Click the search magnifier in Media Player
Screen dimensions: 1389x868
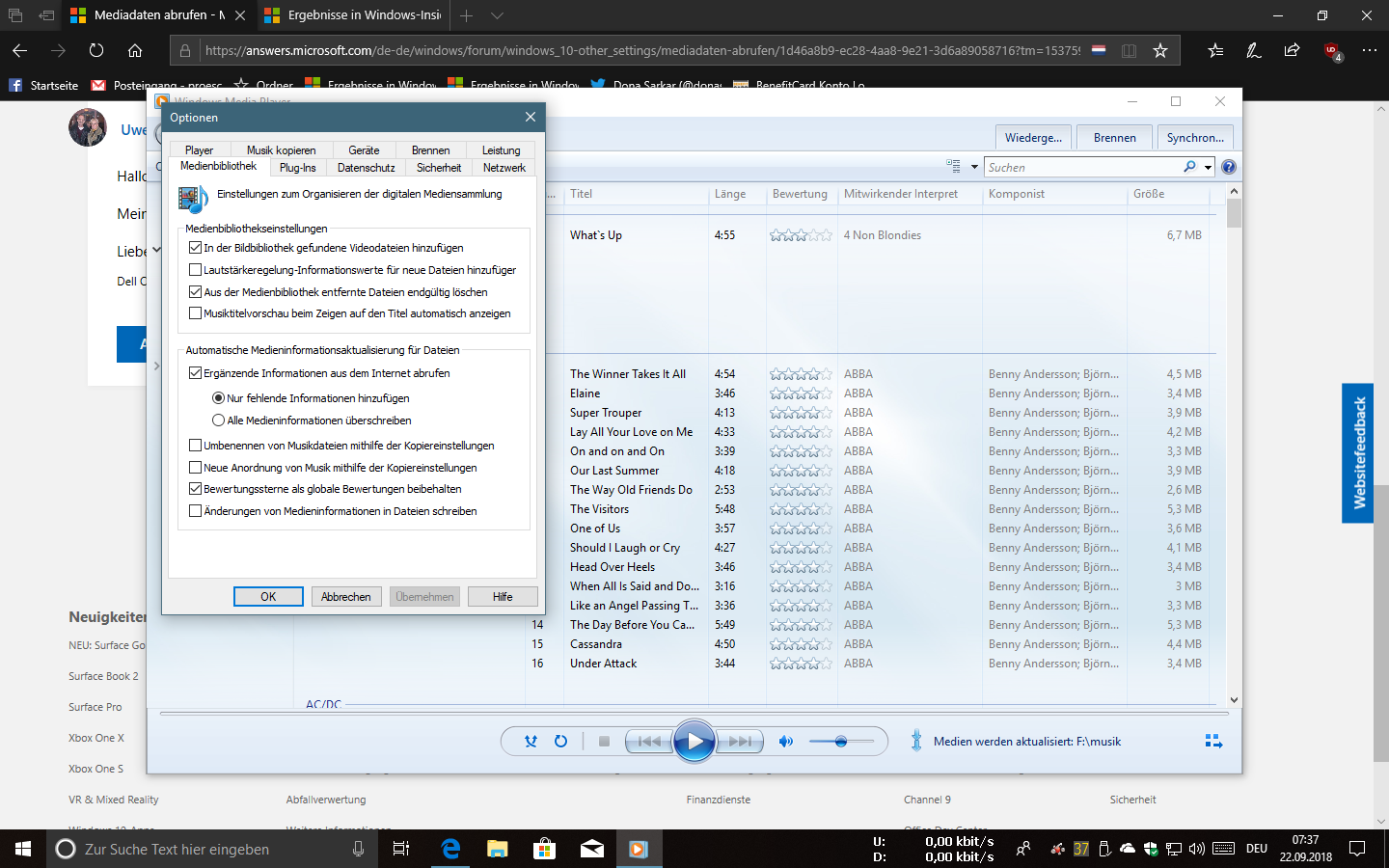(x=1189, y=167)
